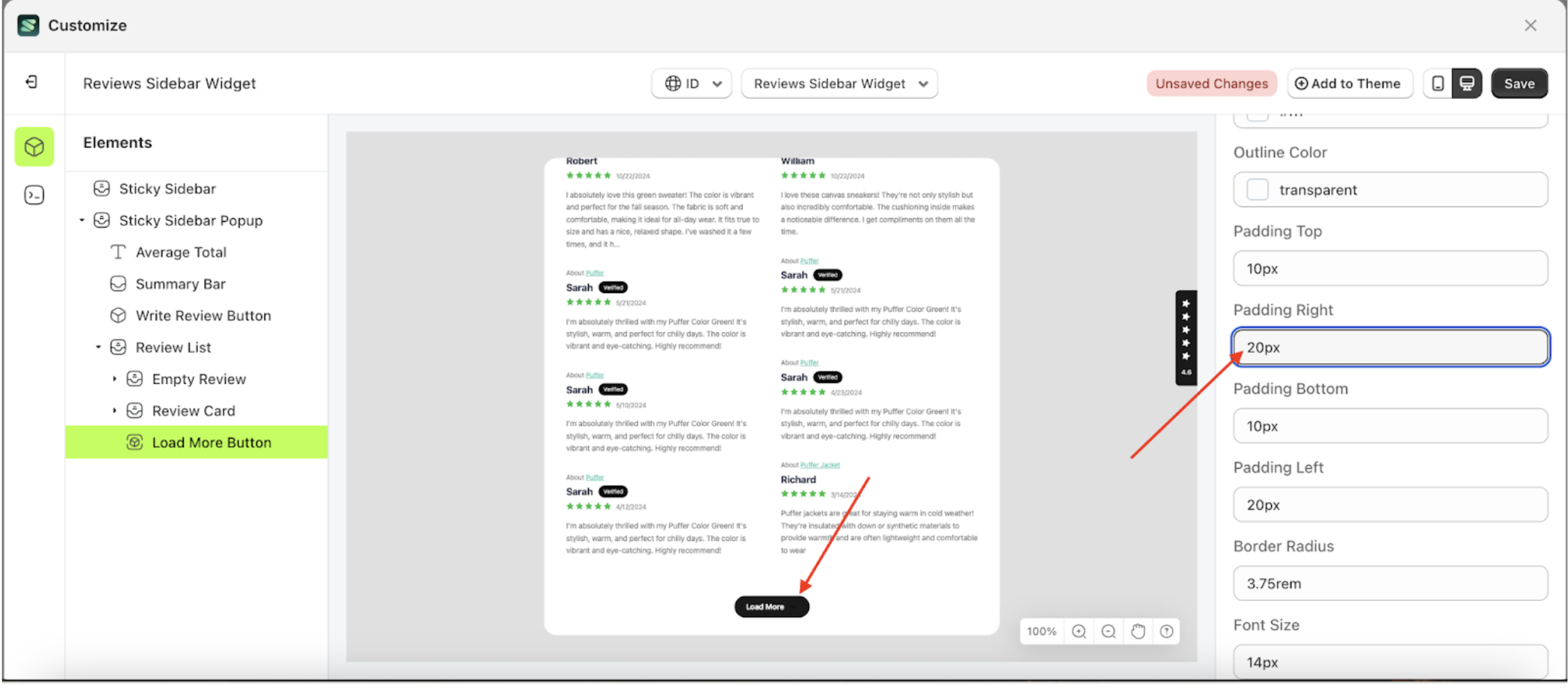Open the ID selector menu
Viewport: 1568px width, 689px height.
[x=691, y=83]
